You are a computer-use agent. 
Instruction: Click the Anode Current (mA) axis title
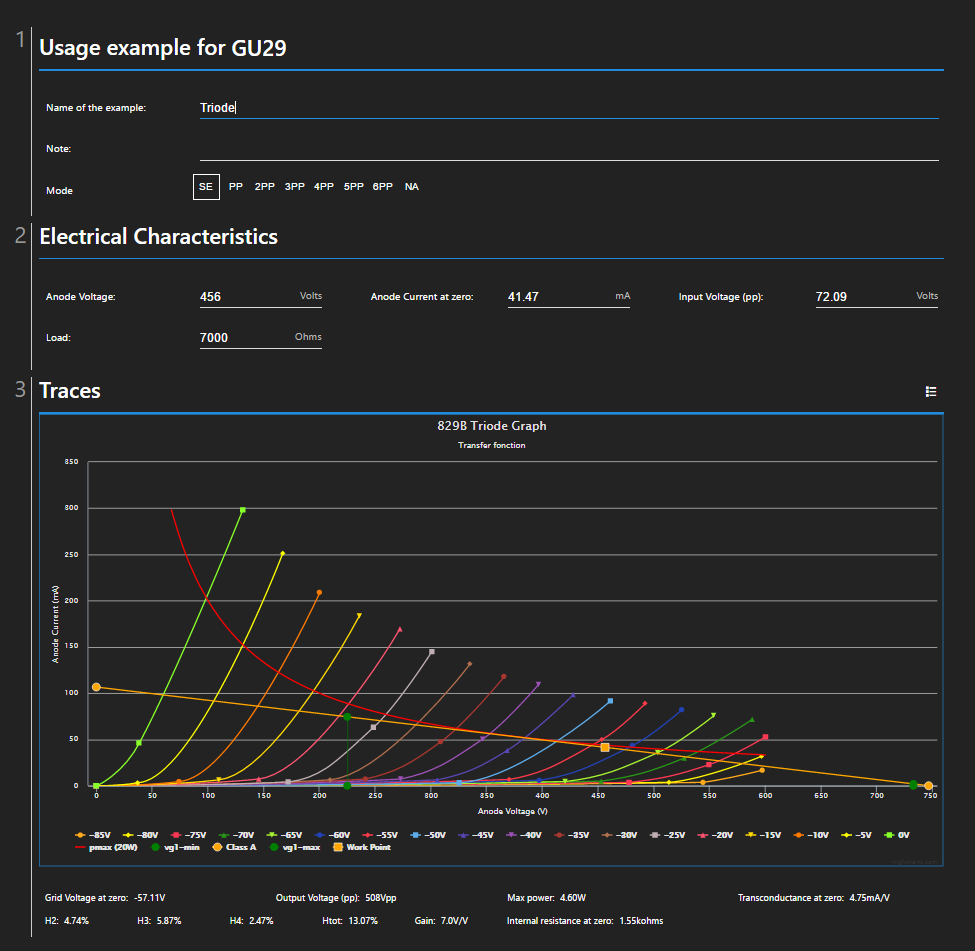55,624
